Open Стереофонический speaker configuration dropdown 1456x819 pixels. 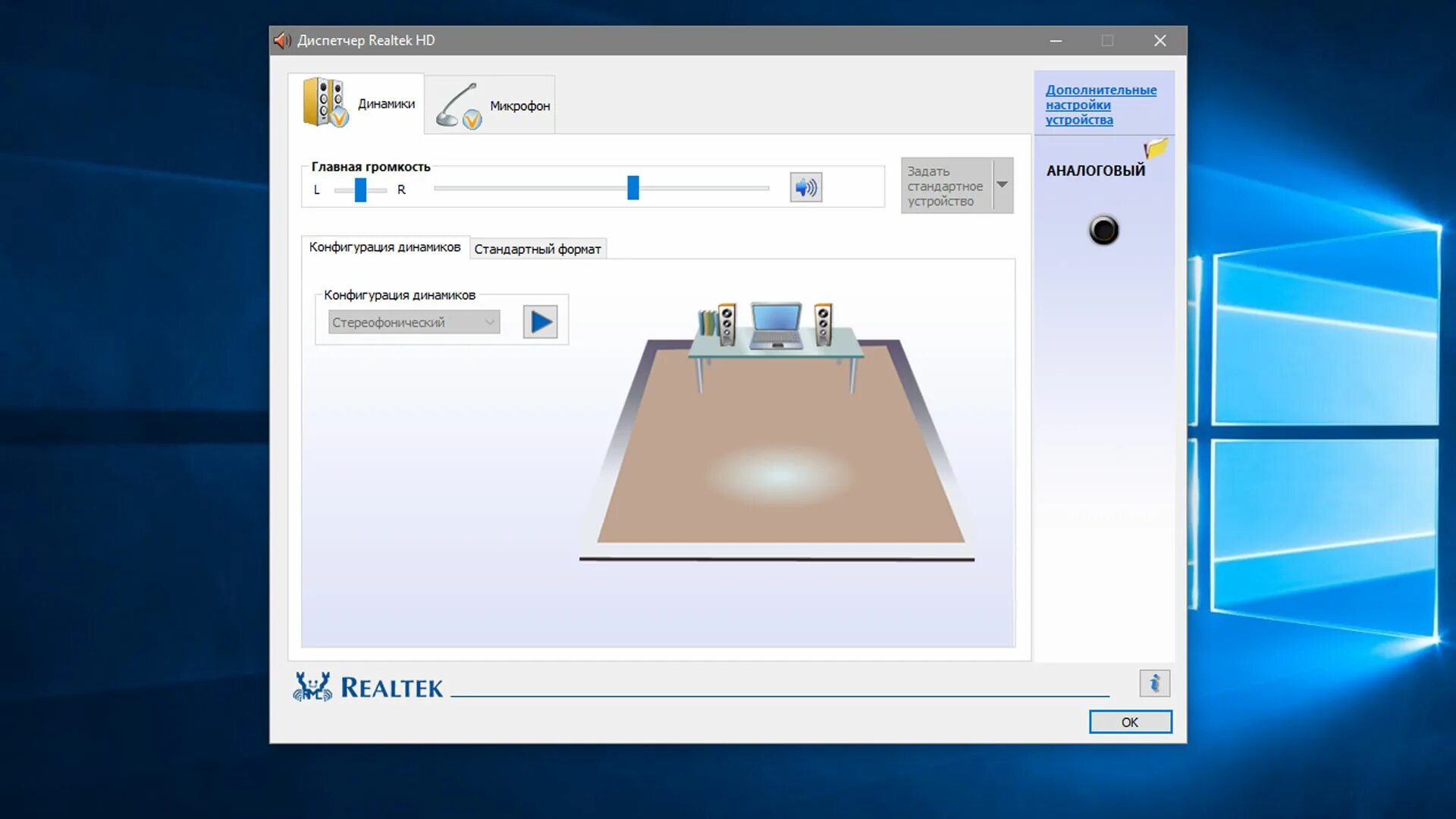414,322
